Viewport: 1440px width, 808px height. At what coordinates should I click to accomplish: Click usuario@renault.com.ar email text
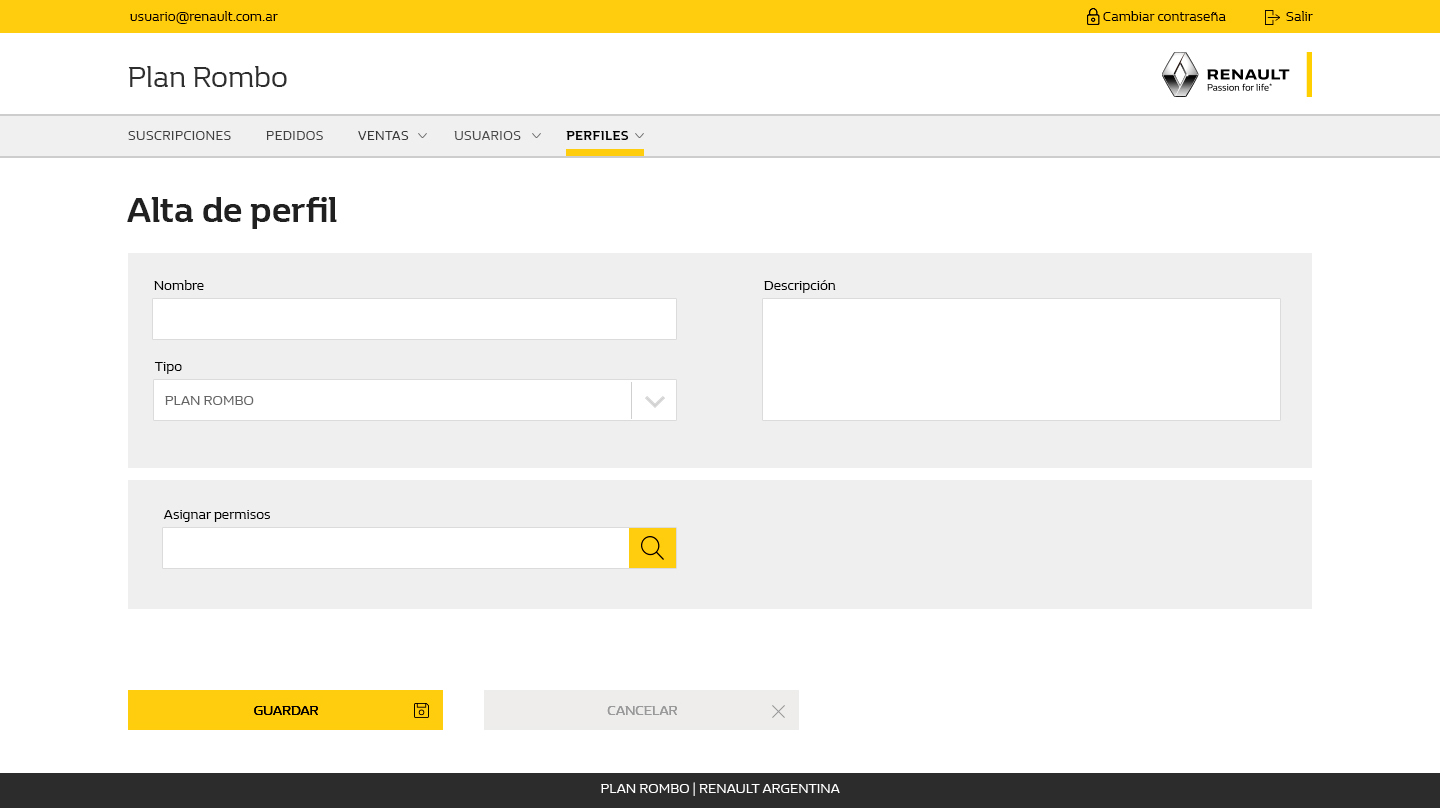click(x=204, y=17)
